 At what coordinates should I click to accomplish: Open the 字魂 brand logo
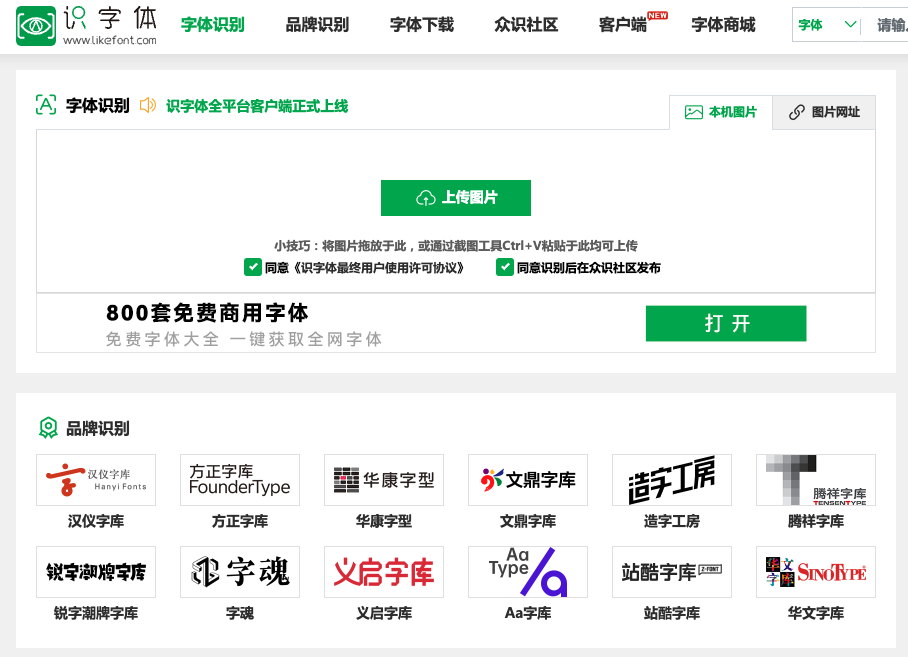pos(240,572)
